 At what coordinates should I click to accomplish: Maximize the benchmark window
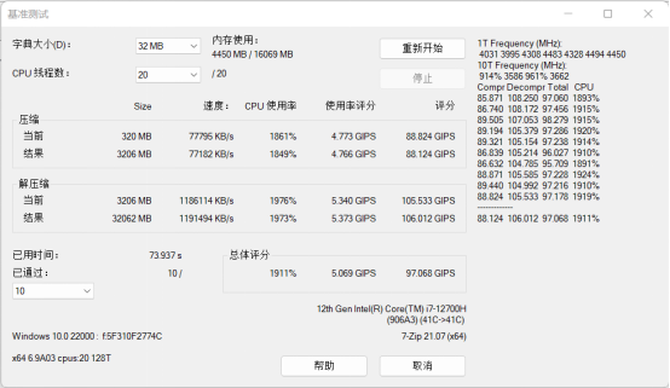pyautogui.click(x=608, y=14)
